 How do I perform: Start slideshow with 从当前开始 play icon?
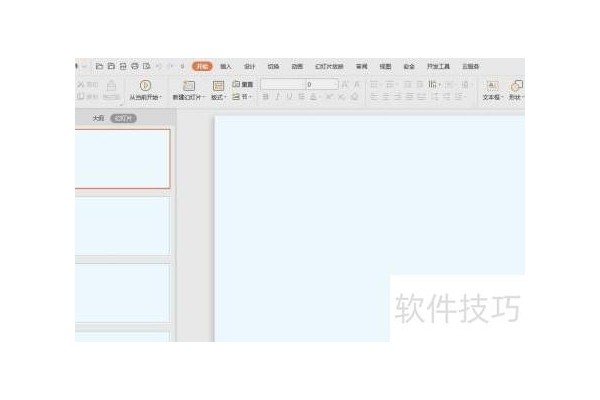[x=145, y=85]
